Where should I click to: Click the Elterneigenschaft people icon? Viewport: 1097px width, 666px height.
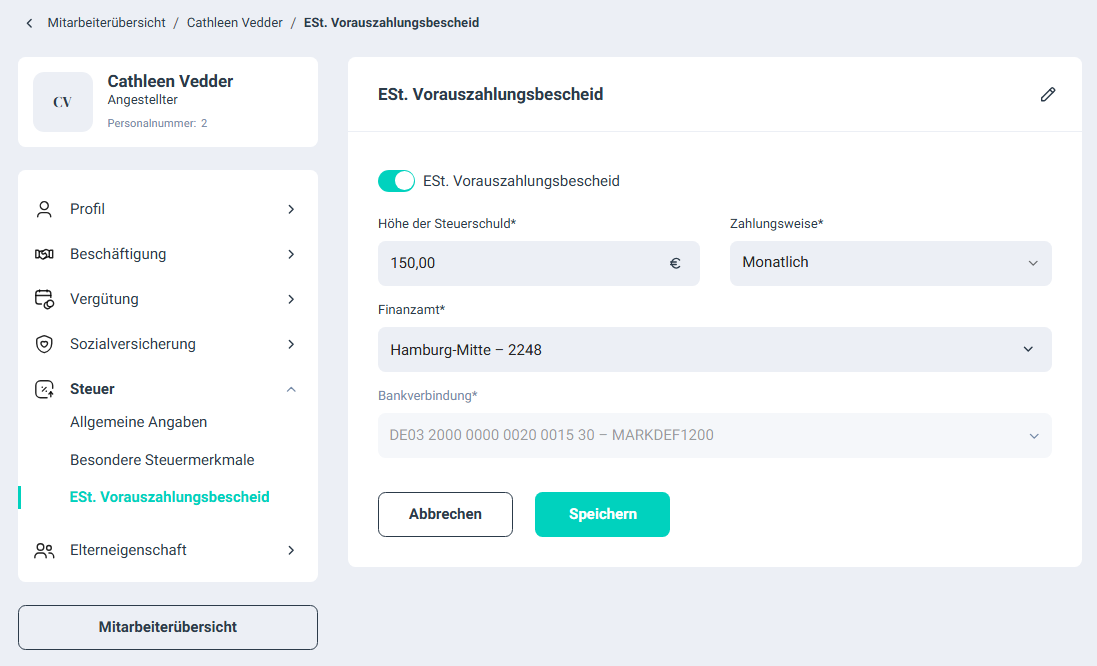point(44,550)
